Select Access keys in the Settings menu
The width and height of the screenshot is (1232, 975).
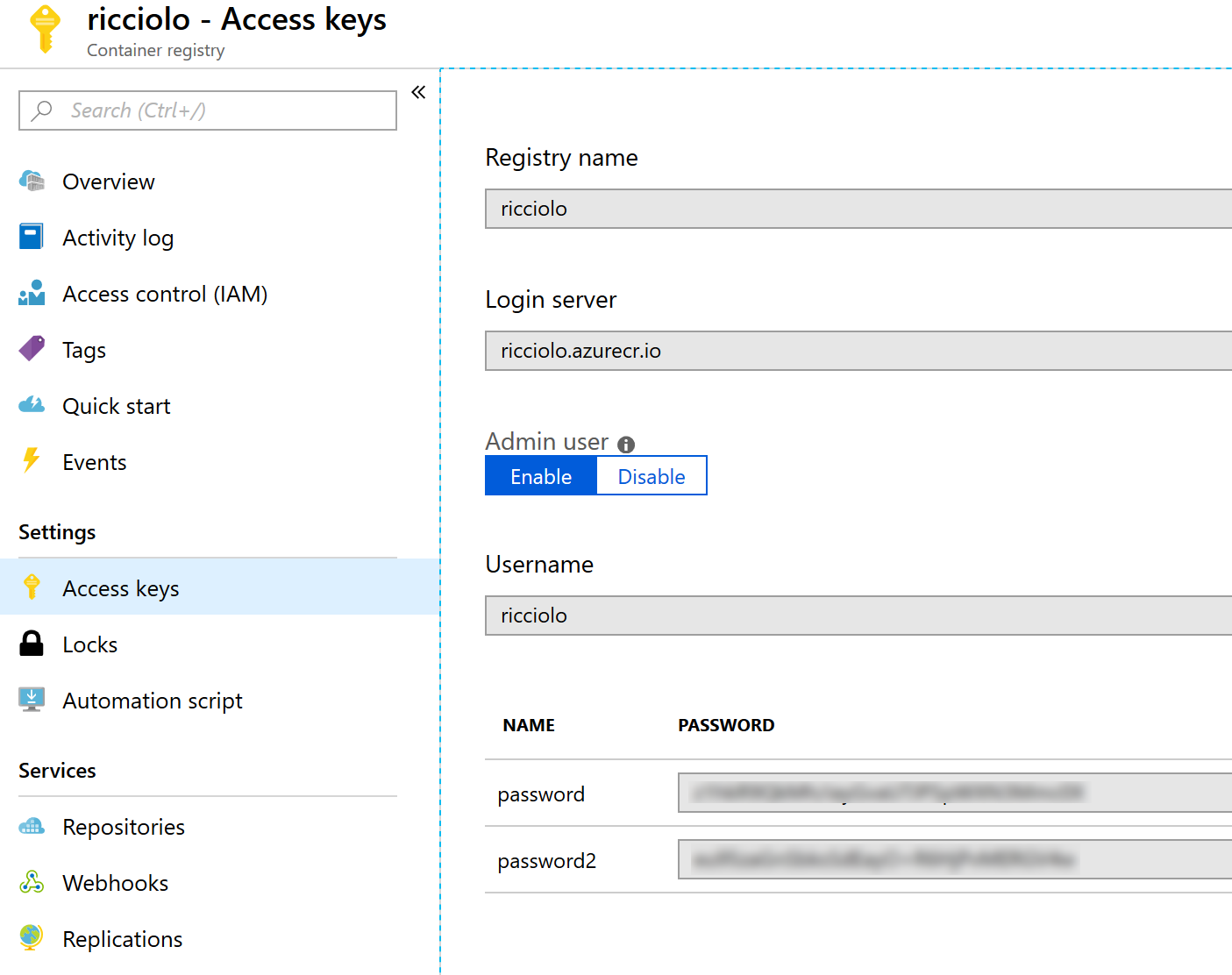coord(220,587)
